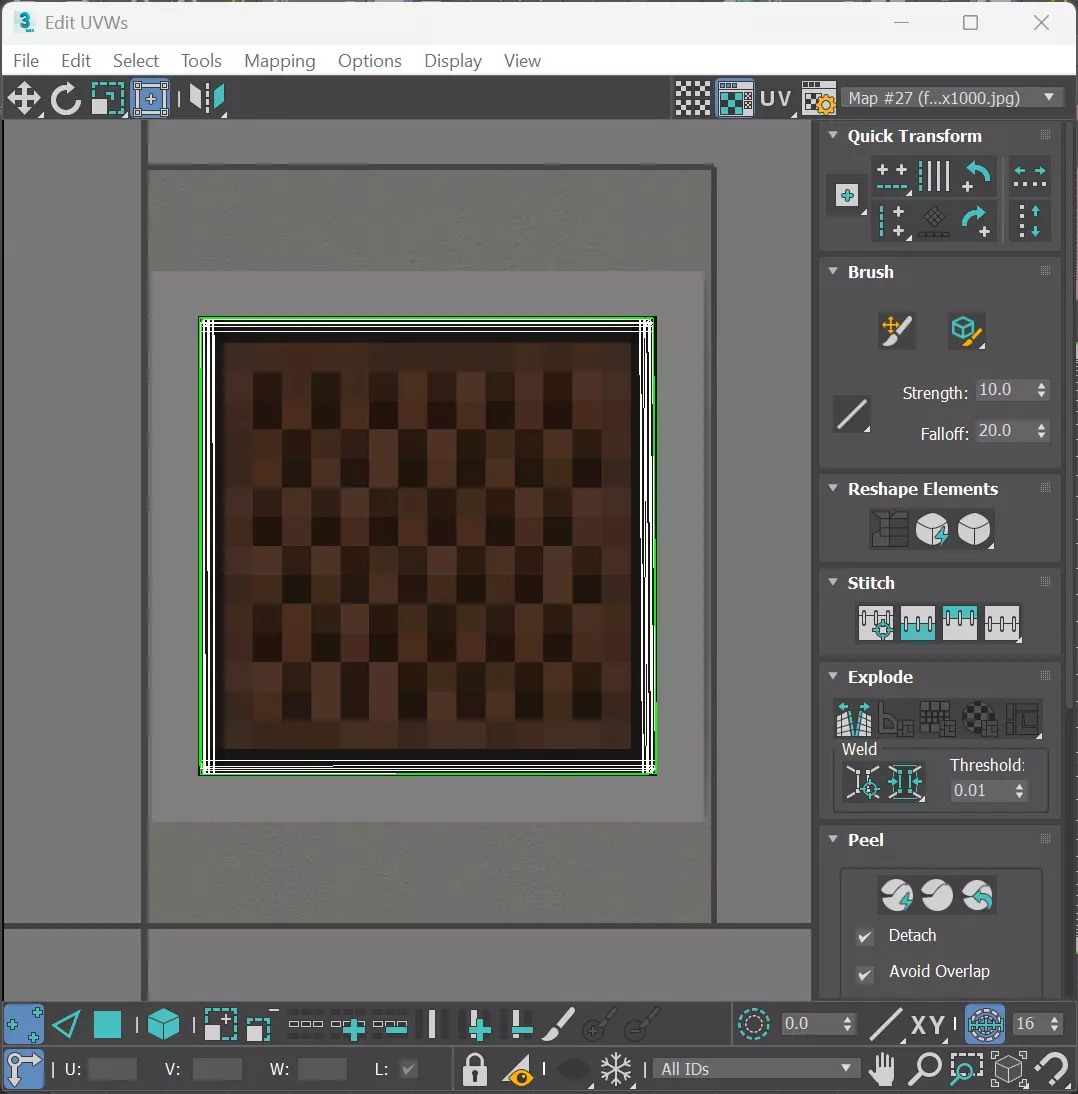Toggle the soft selection circle icon
The height and width of the screenshot is (1094, 1078).
point(754,1024)
